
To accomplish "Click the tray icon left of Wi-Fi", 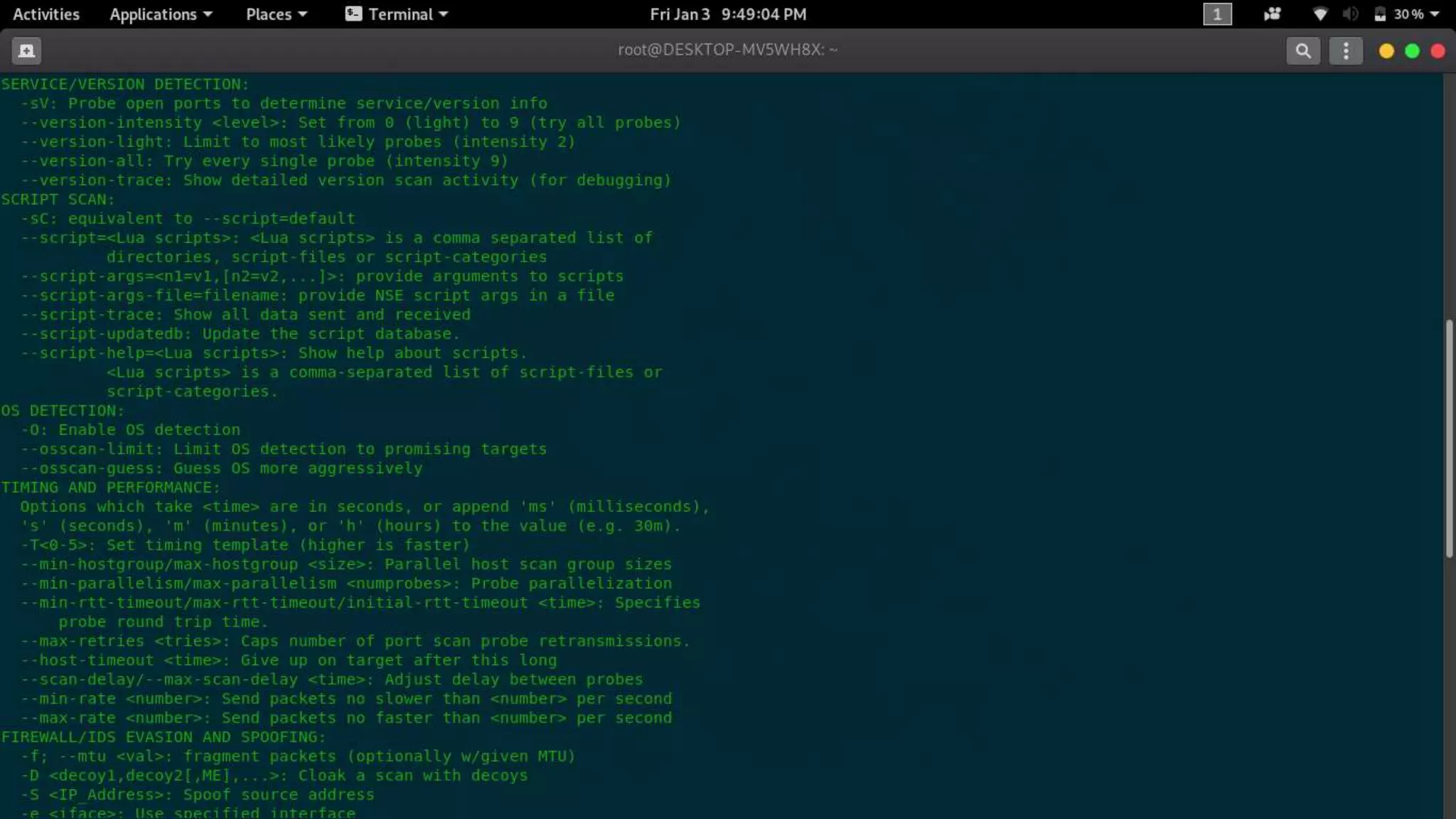I will (x=1272, y=14).
